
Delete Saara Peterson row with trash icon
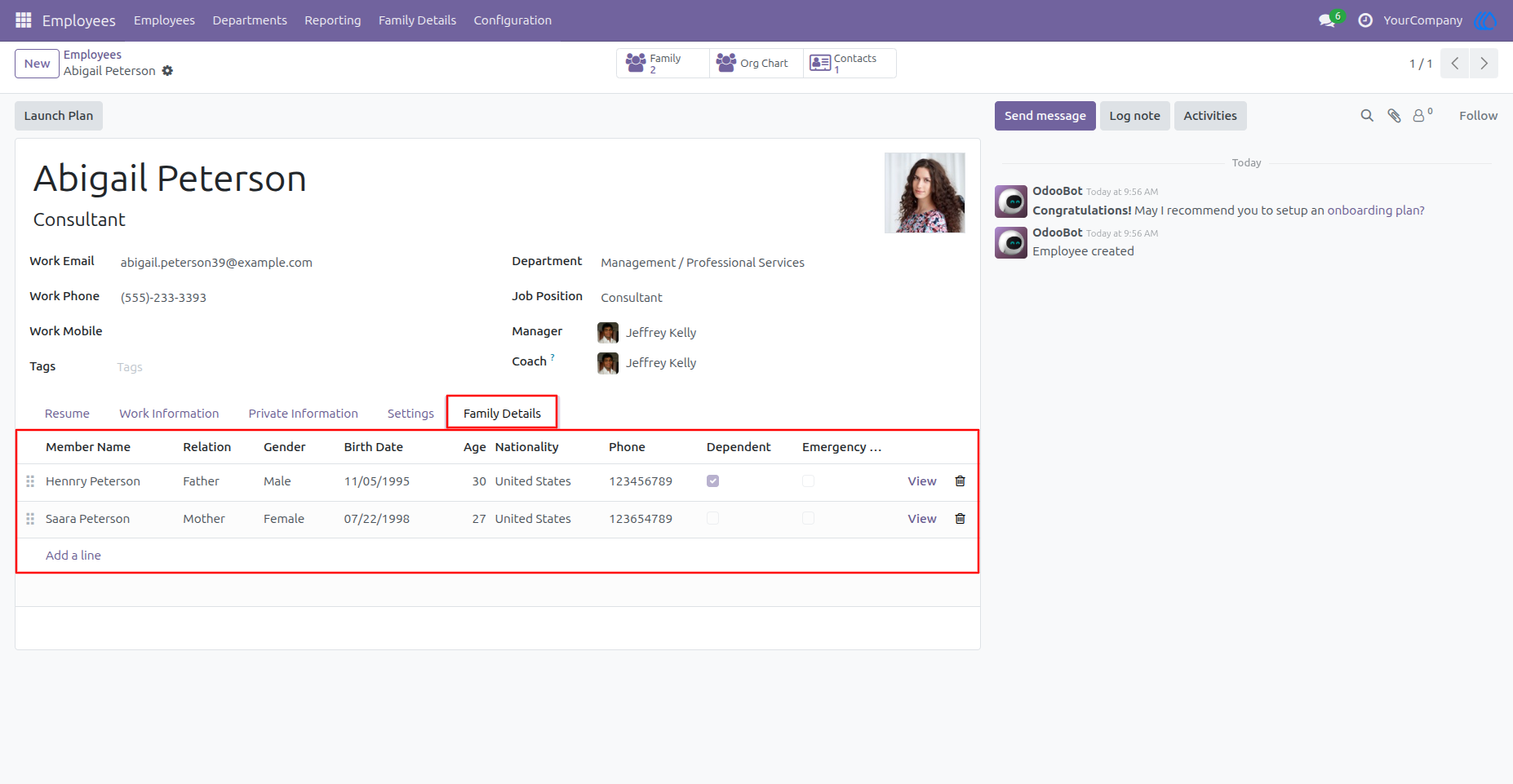click(x=960, y=519)
